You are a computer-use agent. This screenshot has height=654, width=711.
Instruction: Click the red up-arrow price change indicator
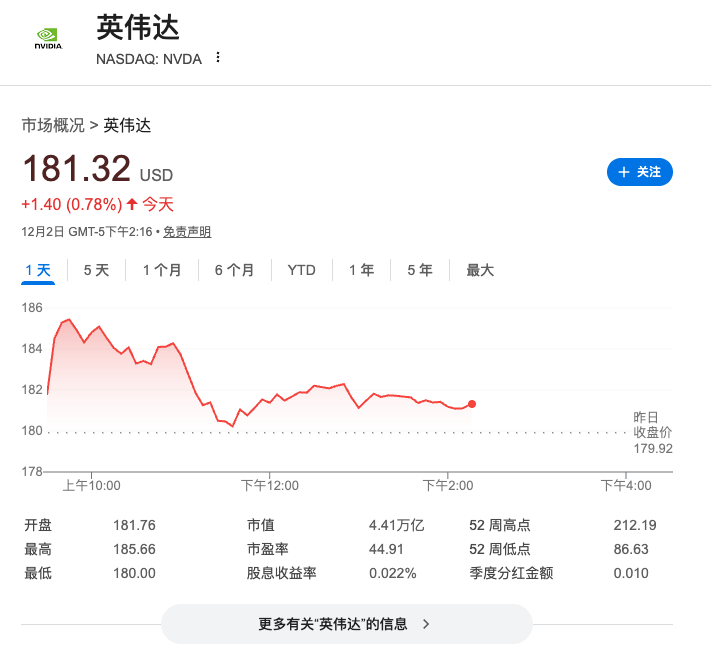point(131,204)
